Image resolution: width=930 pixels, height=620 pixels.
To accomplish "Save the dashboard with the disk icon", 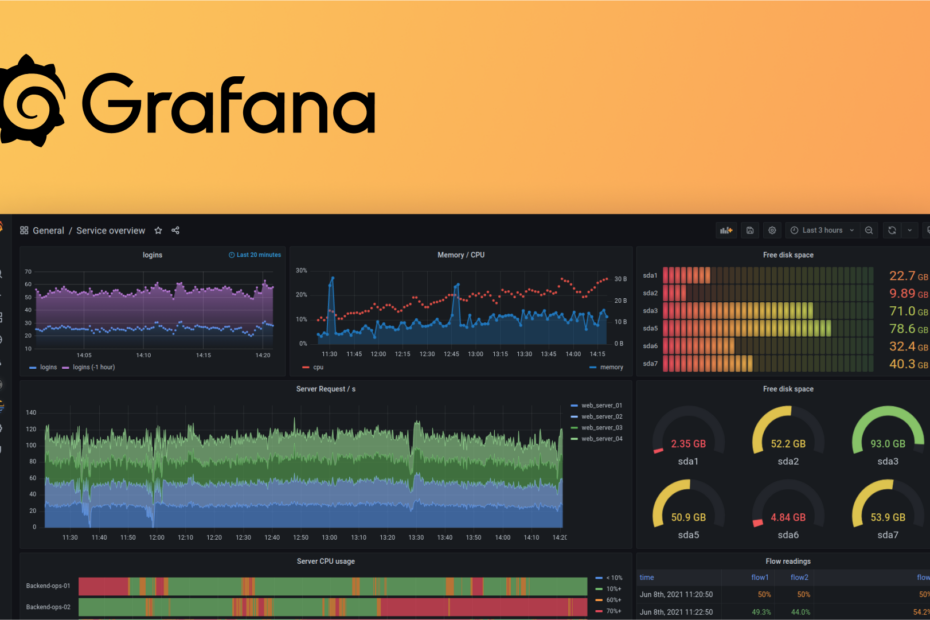I will (750, 230).
